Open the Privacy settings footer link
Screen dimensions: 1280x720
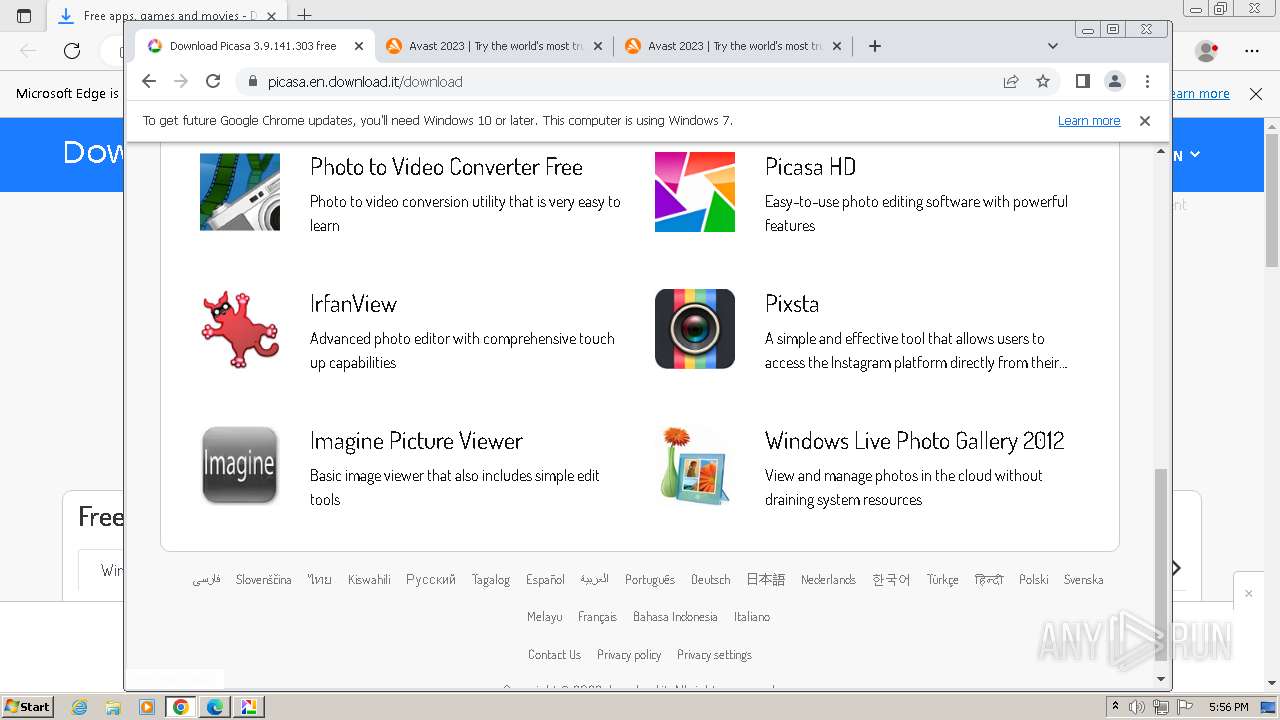(x=714, y=655)
